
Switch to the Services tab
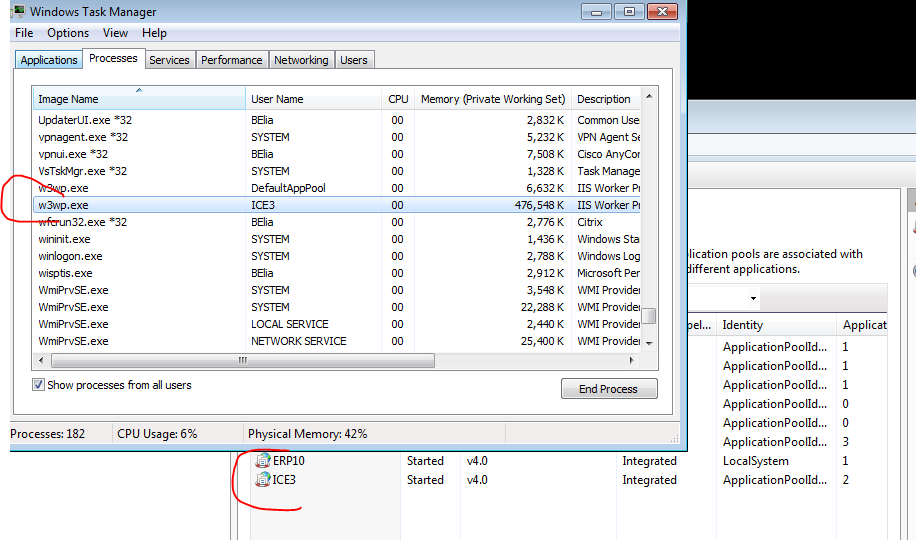tap(169, 60)
